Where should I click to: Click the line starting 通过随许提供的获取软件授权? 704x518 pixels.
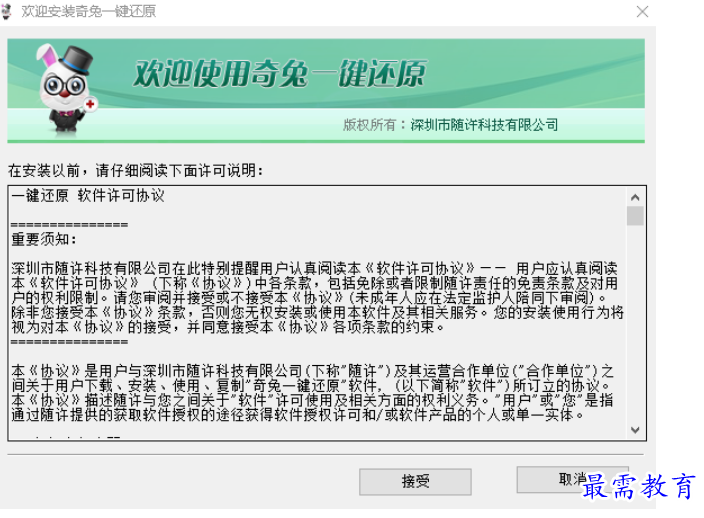coord(297,415)
